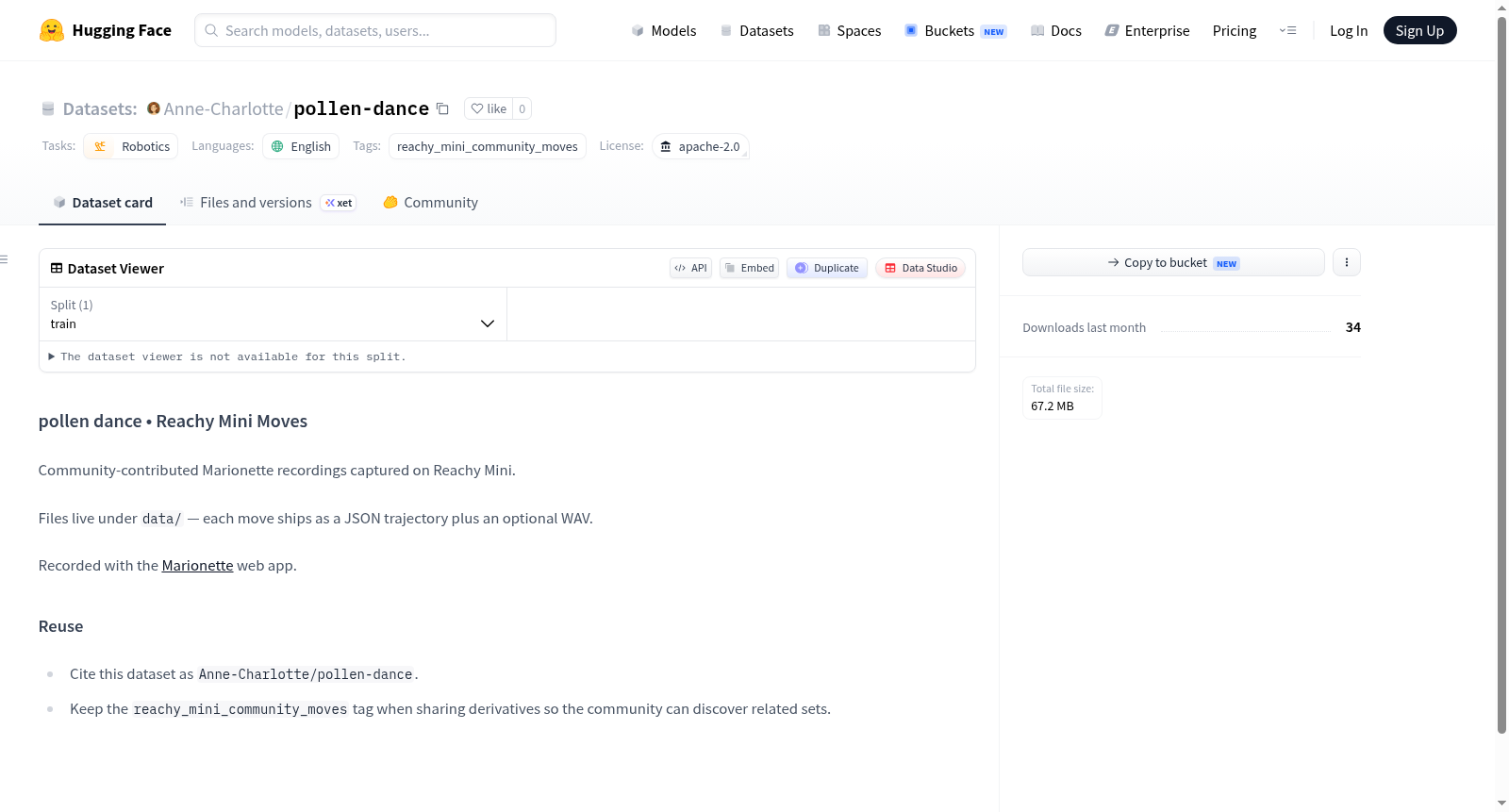Click the 'Anne-Charlotte/pollen-dance' citation code

306,674
